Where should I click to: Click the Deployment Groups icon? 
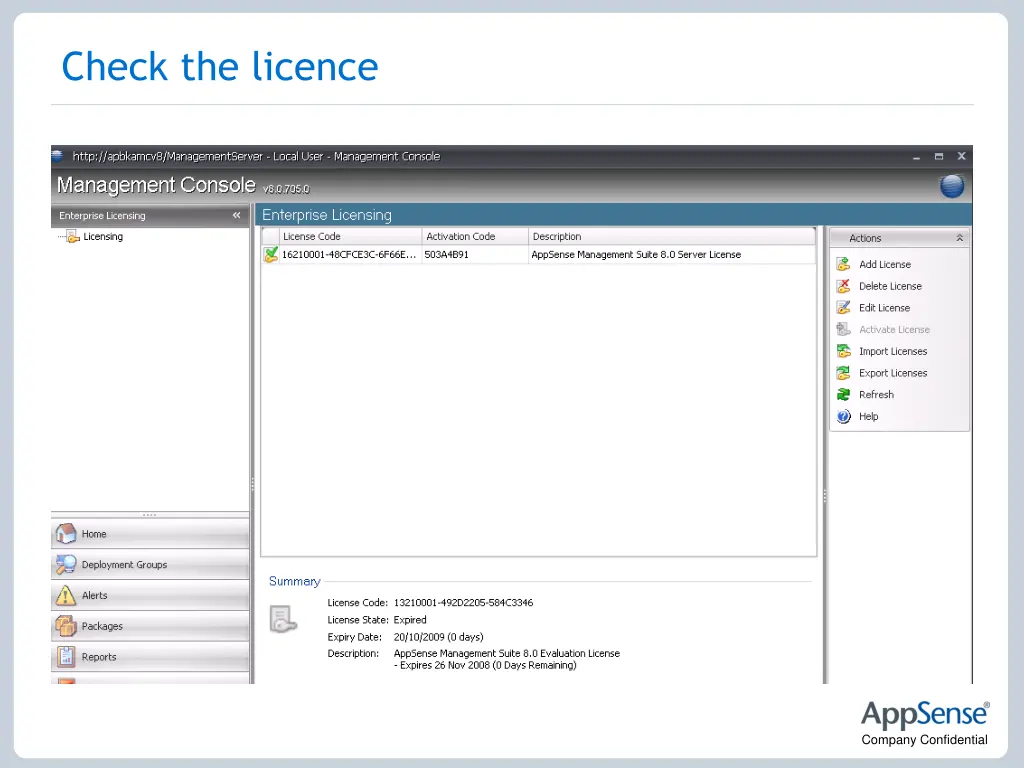click(x=66, y=564)
